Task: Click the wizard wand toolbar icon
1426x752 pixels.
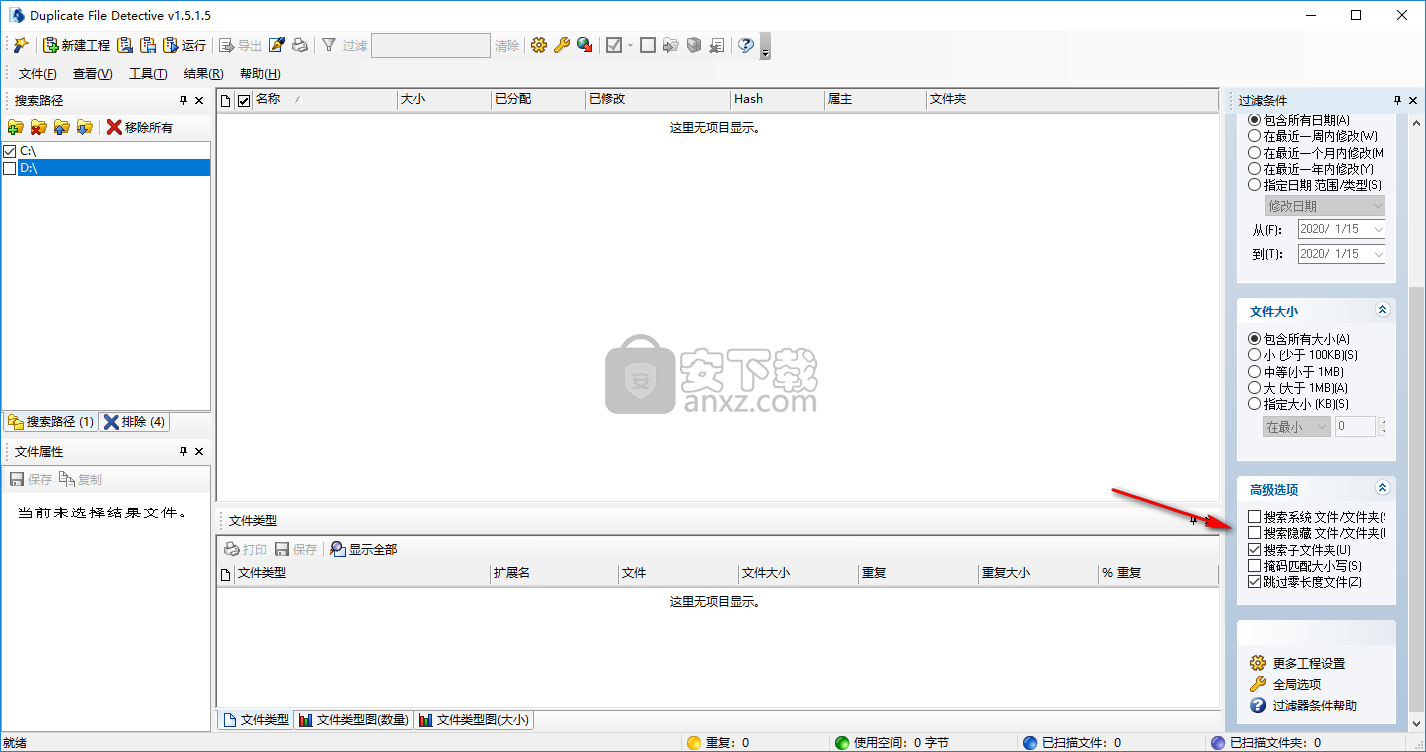Action: [21, 45]
